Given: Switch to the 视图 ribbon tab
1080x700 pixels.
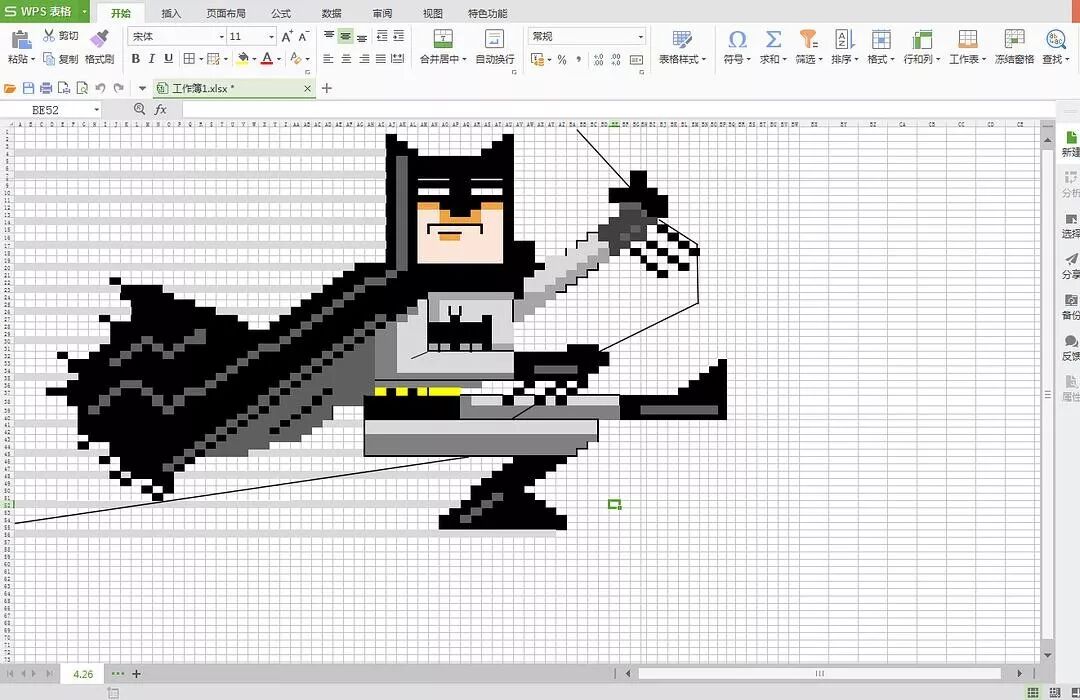Looking at the screenshot, I should pos(433,13).
